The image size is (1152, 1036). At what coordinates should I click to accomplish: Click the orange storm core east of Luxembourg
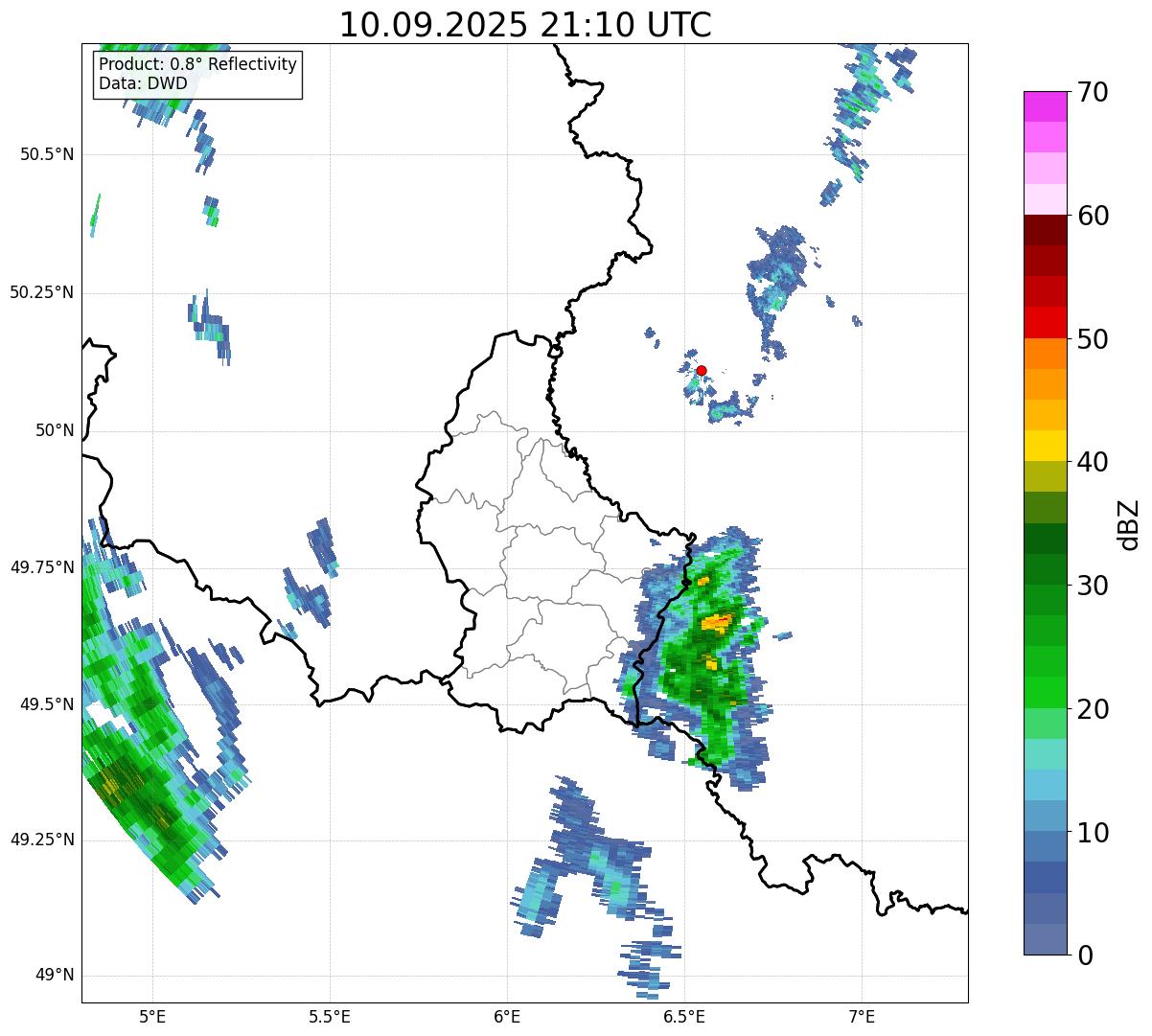(716, 622)
